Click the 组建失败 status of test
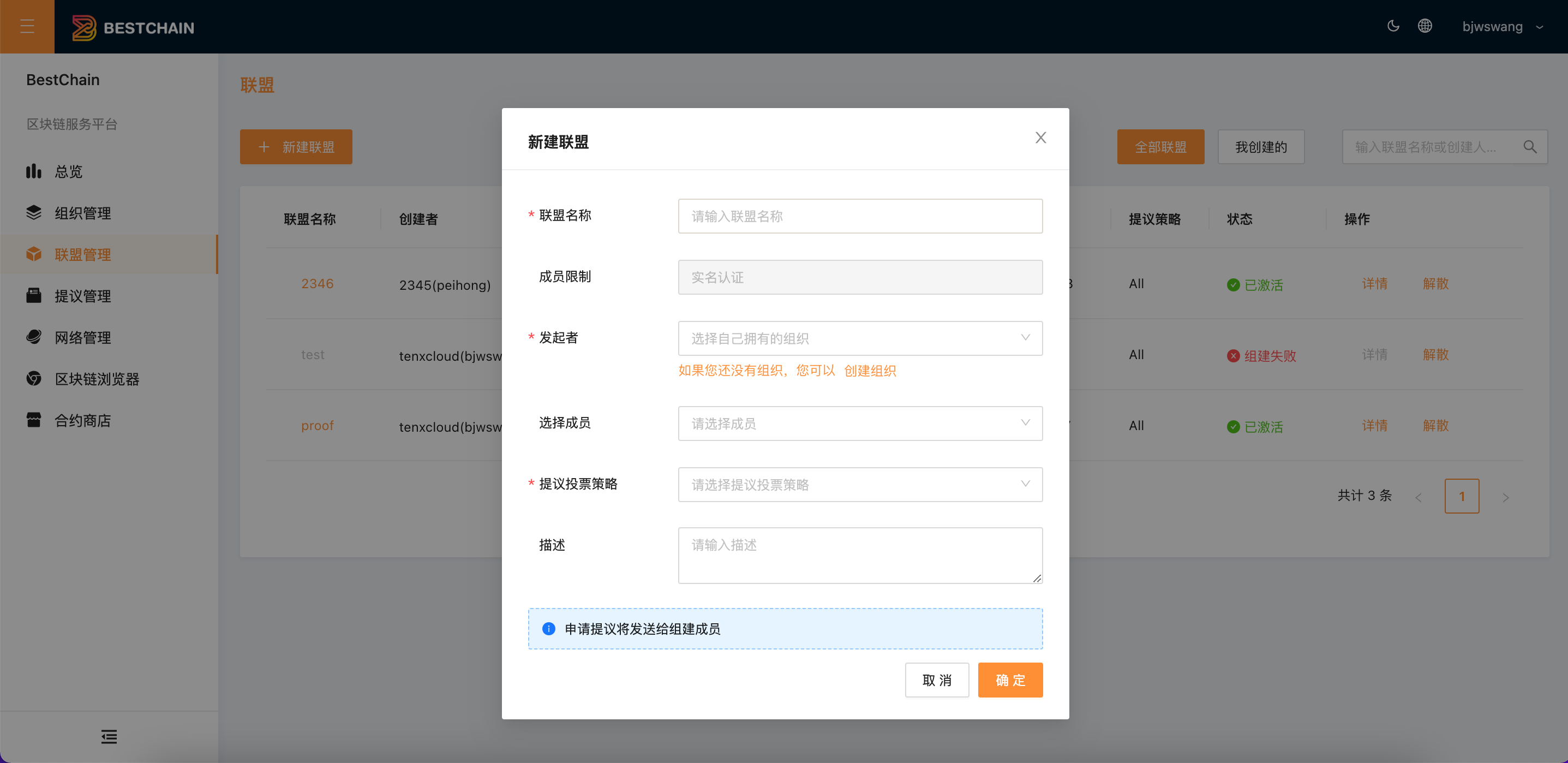Viewport: 1568px width, 763px height. (x=1261, y=356)
